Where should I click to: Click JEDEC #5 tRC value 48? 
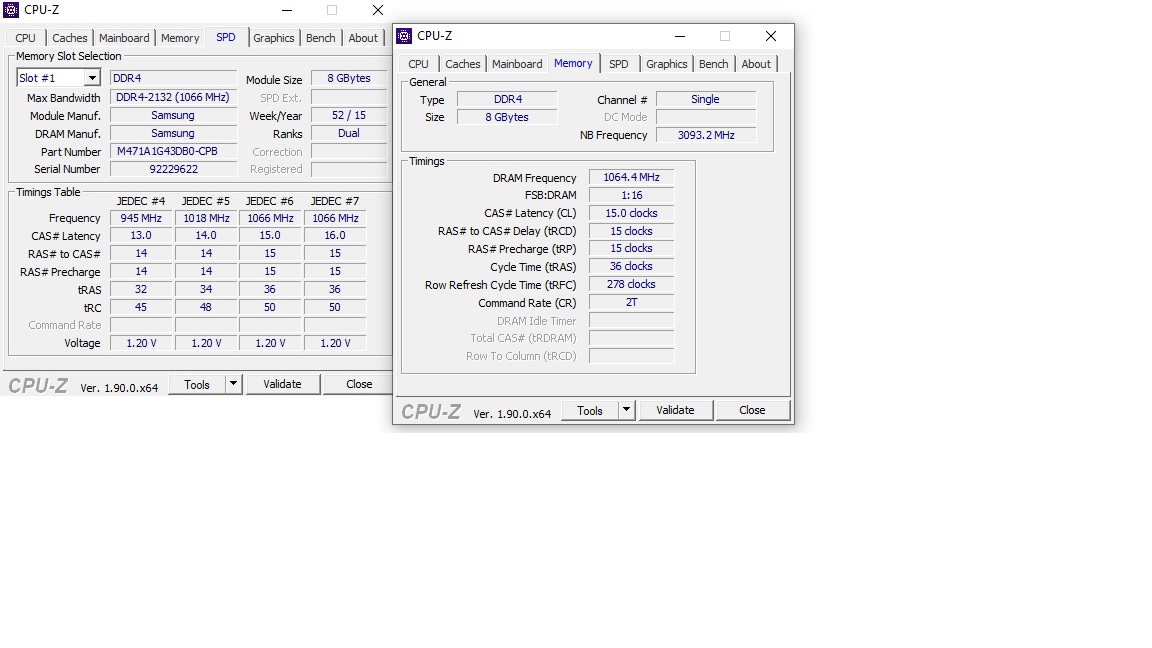pyautogui.click(x=206, y=307)
